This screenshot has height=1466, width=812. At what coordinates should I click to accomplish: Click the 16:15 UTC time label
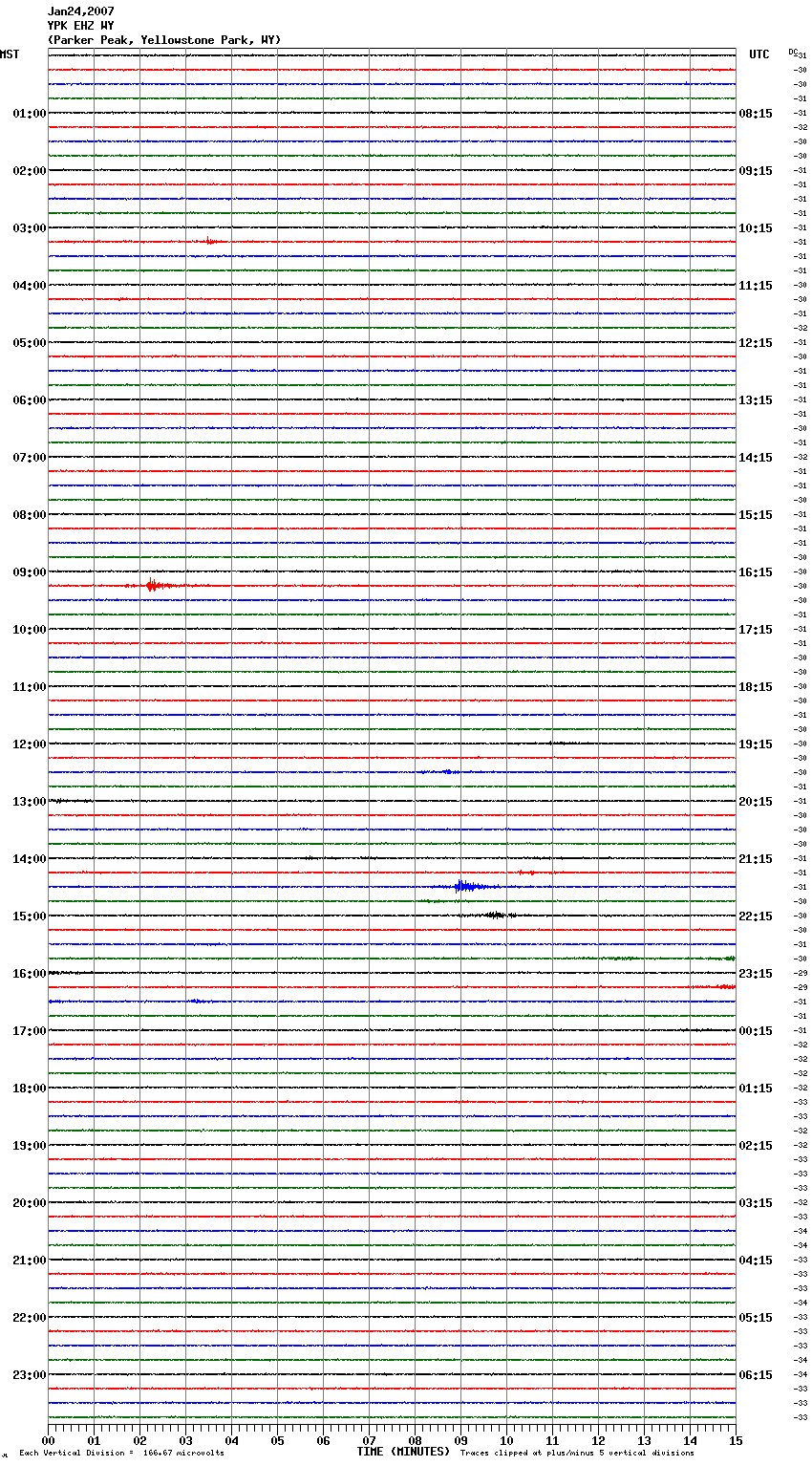tap(756, 572)
